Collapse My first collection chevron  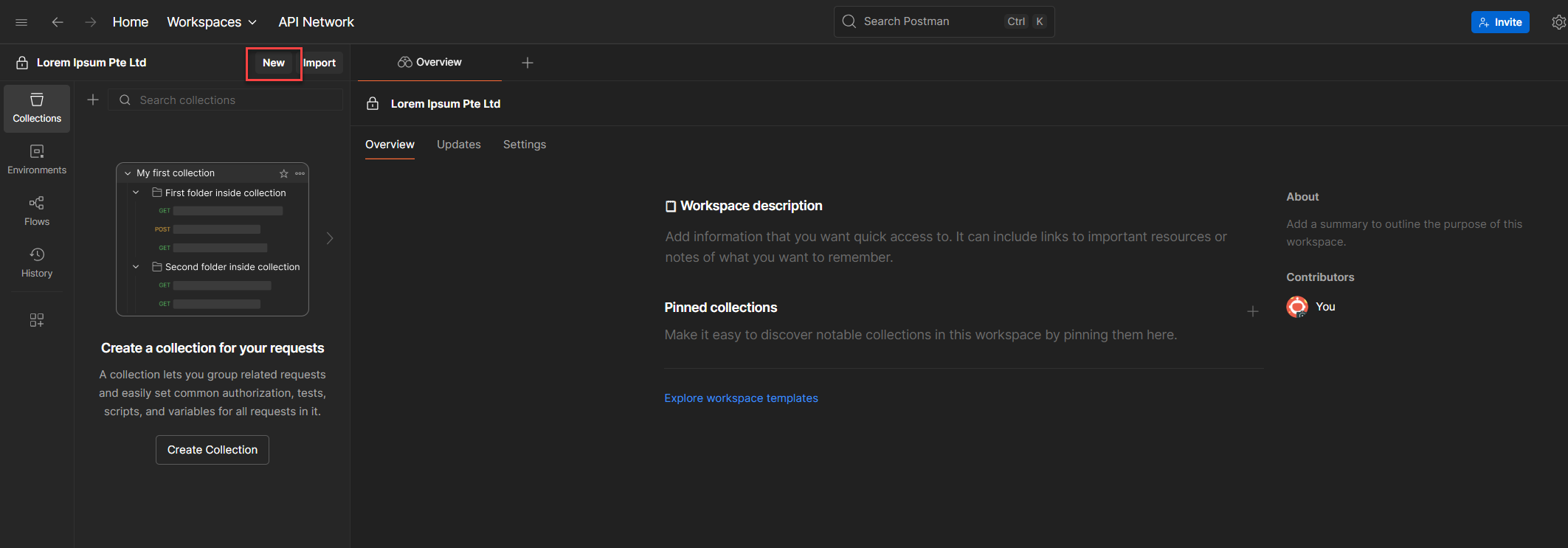click(128, 173)
